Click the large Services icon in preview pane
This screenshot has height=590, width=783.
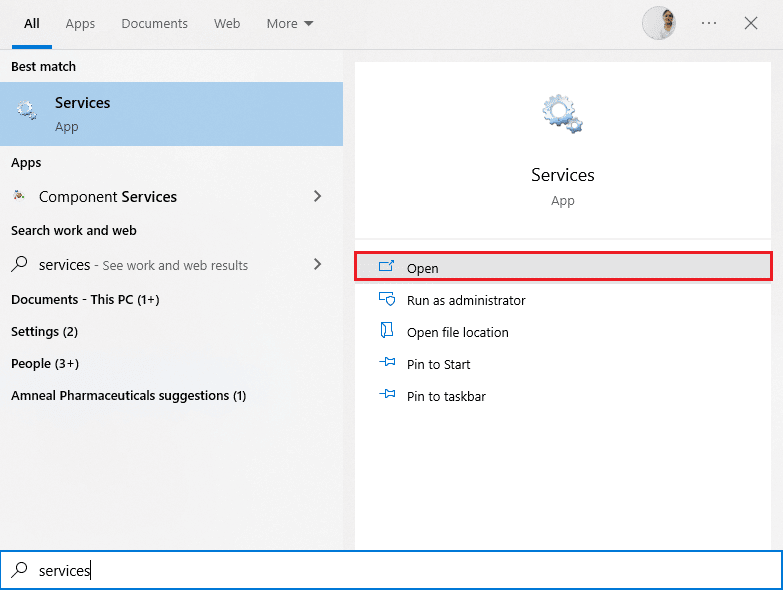pos(562,115)
